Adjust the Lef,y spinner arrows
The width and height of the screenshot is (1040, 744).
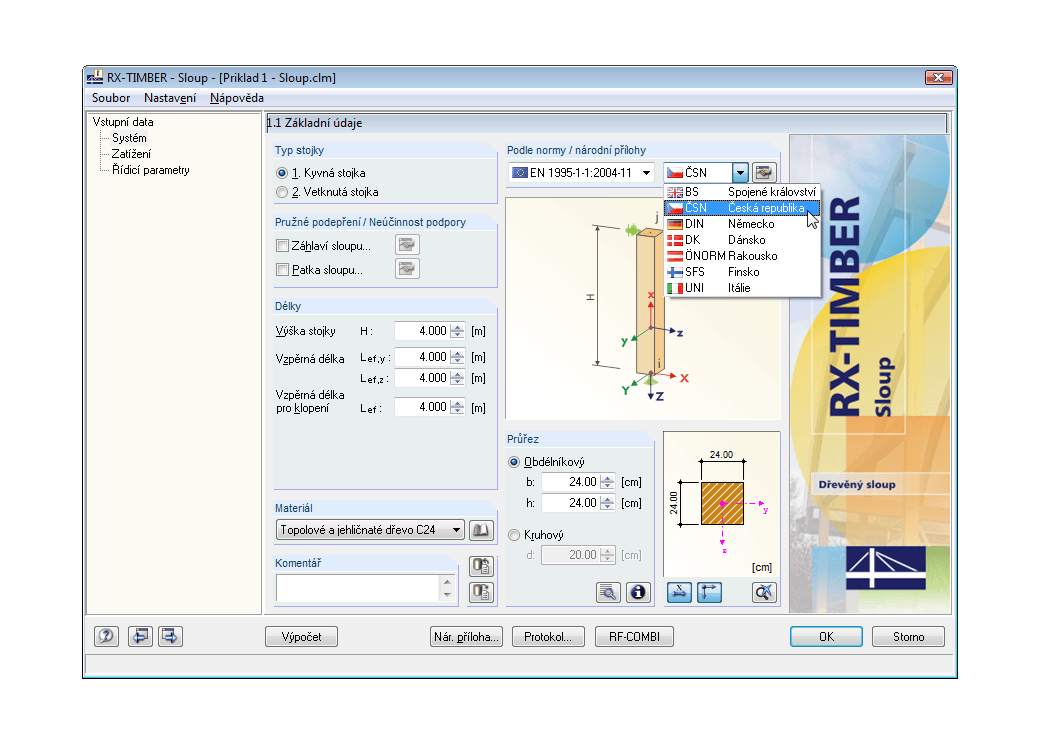point(458,357)
